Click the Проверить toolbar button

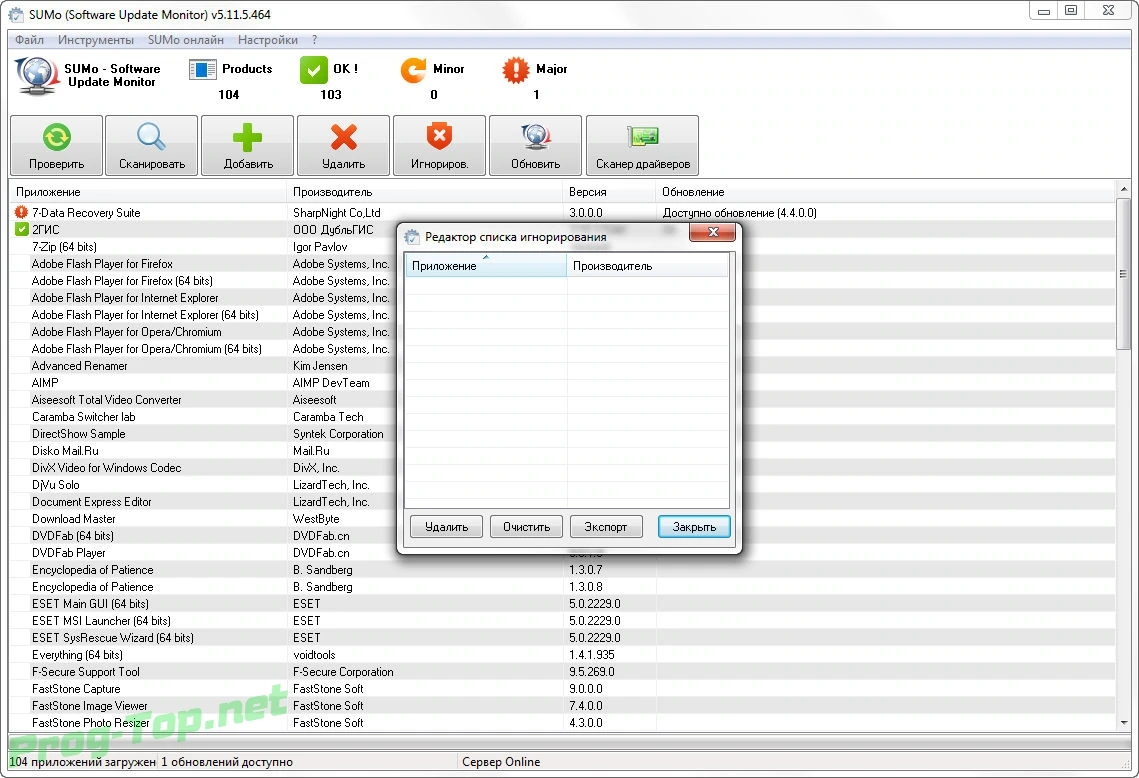tap(56, 145)
